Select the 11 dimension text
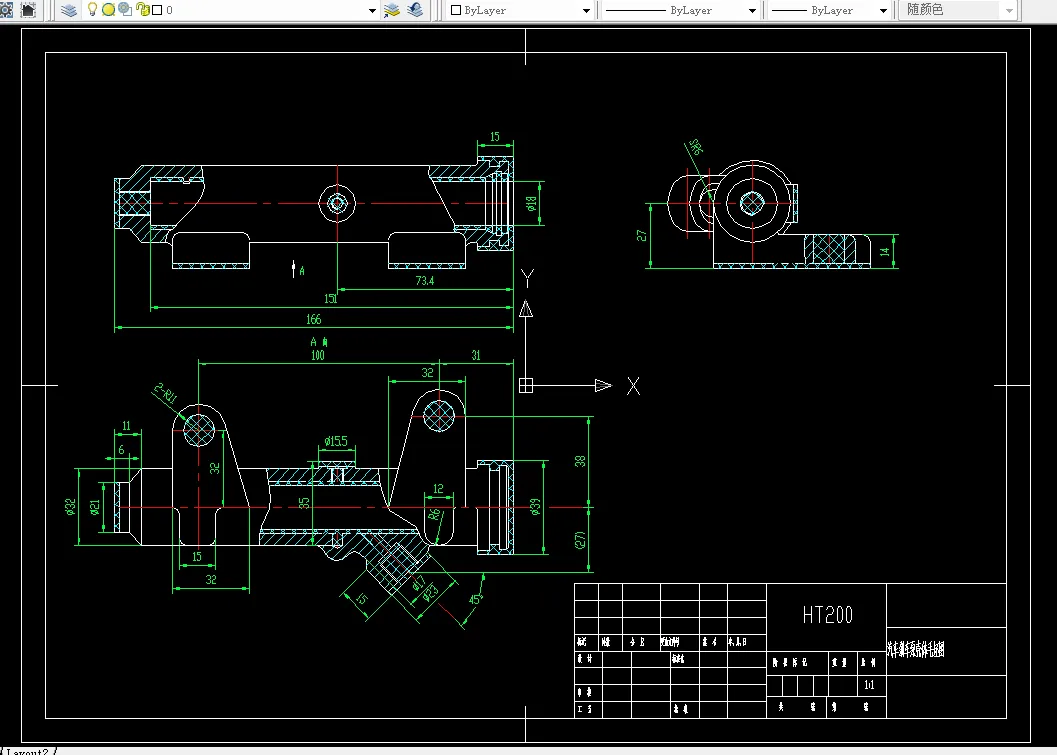 (126, 426)
